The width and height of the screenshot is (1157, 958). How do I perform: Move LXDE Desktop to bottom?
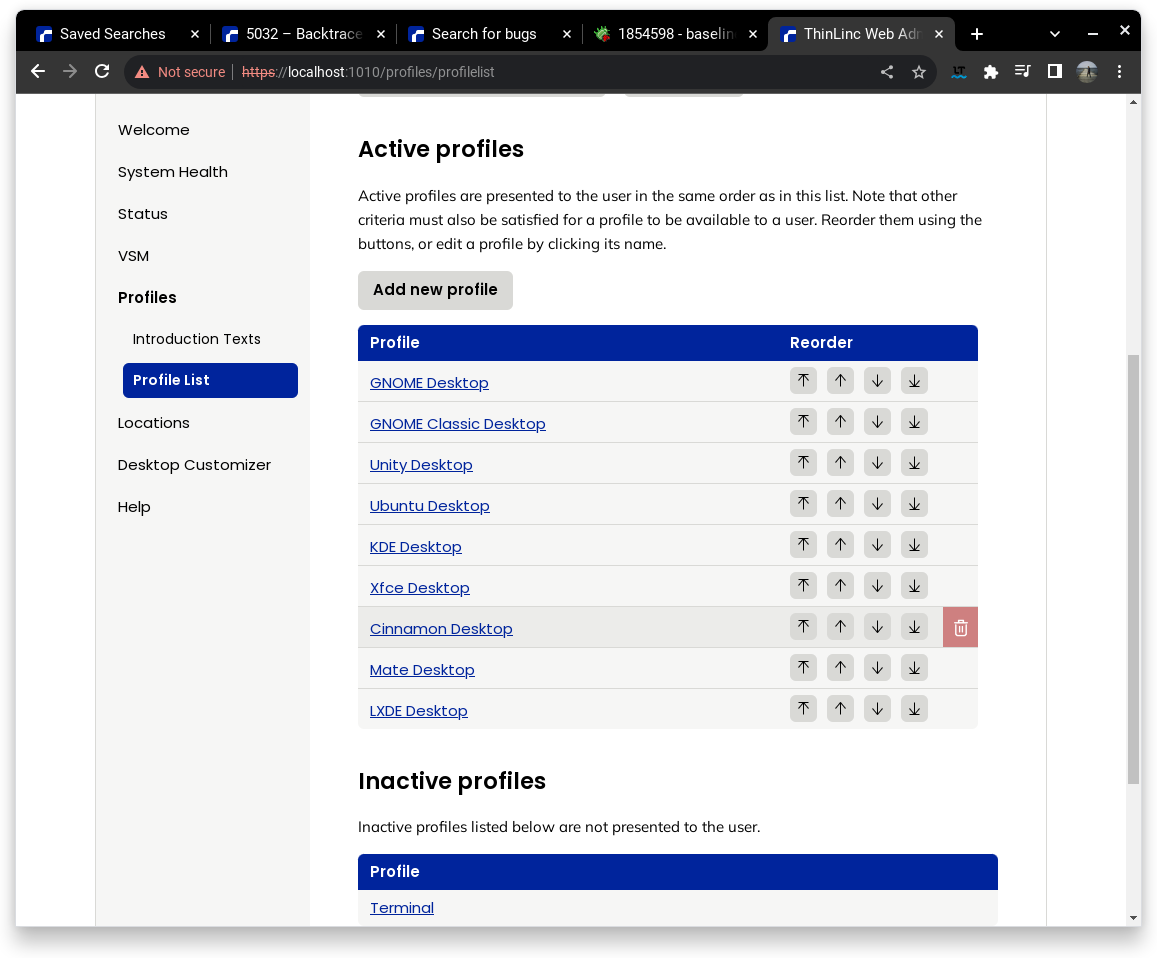coord(913,709)
